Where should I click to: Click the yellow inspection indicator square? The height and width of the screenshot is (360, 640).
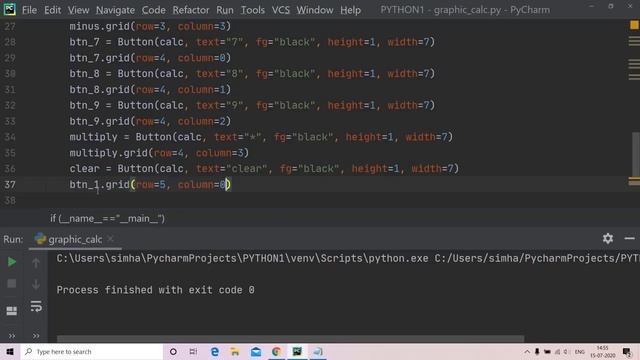(x=634, y=25)
